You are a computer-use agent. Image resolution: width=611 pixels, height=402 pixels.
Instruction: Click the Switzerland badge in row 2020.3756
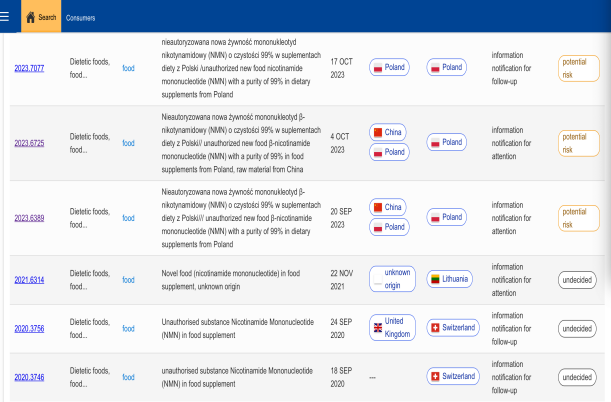click(452, 328)
